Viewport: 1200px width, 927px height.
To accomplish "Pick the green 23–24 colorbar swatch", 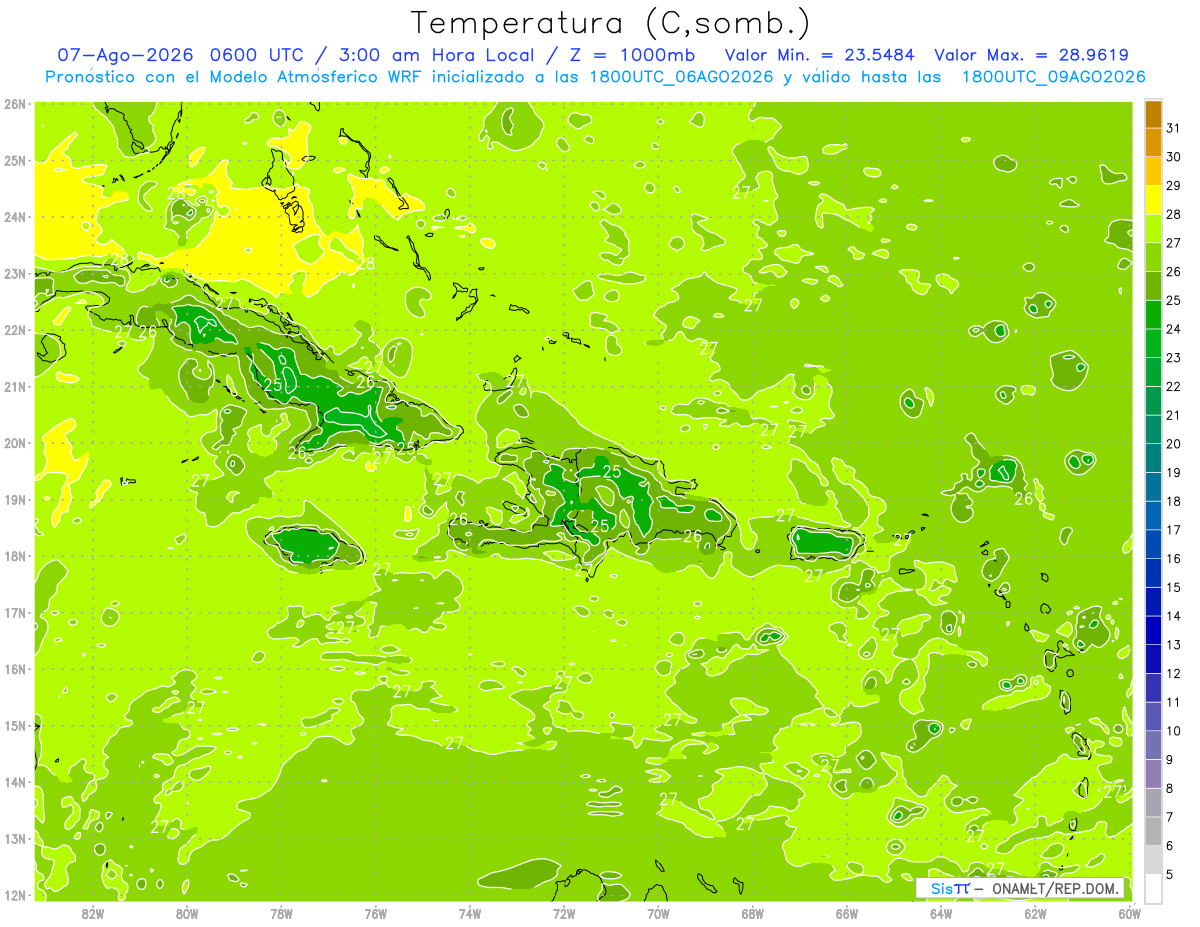I will pyautogui.click(x=1153, y=344).
